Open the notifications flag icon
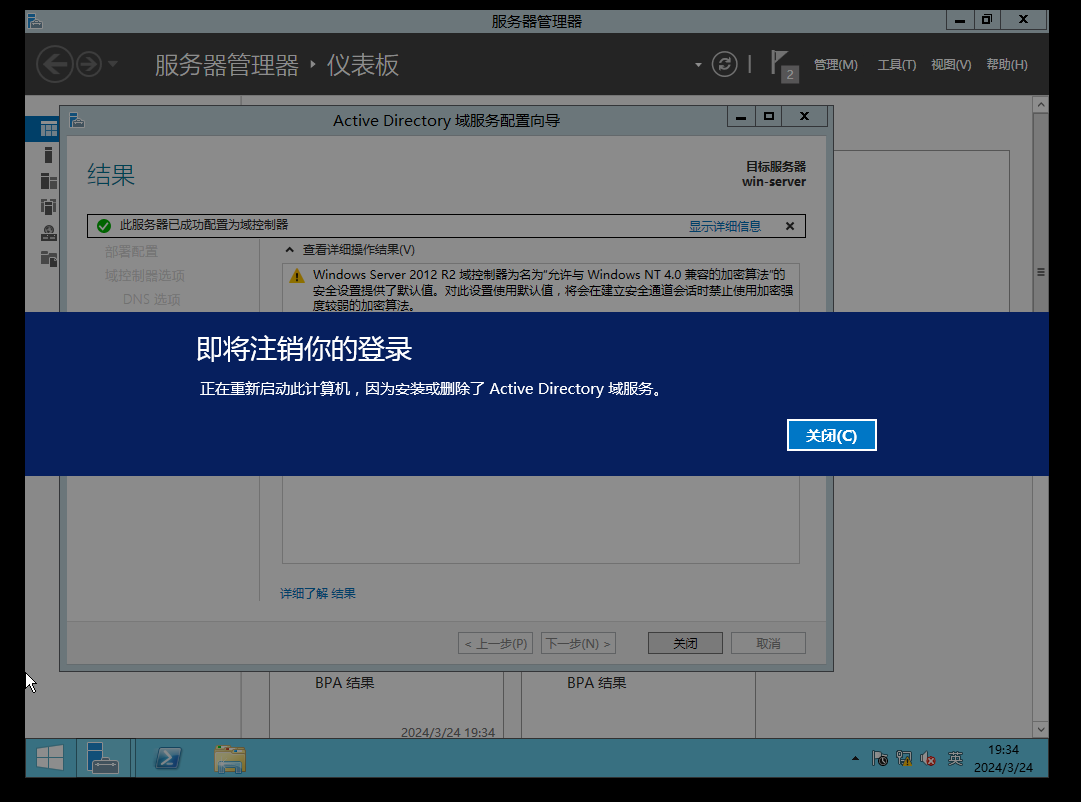The image size is (1081, 802). point(783,66)
